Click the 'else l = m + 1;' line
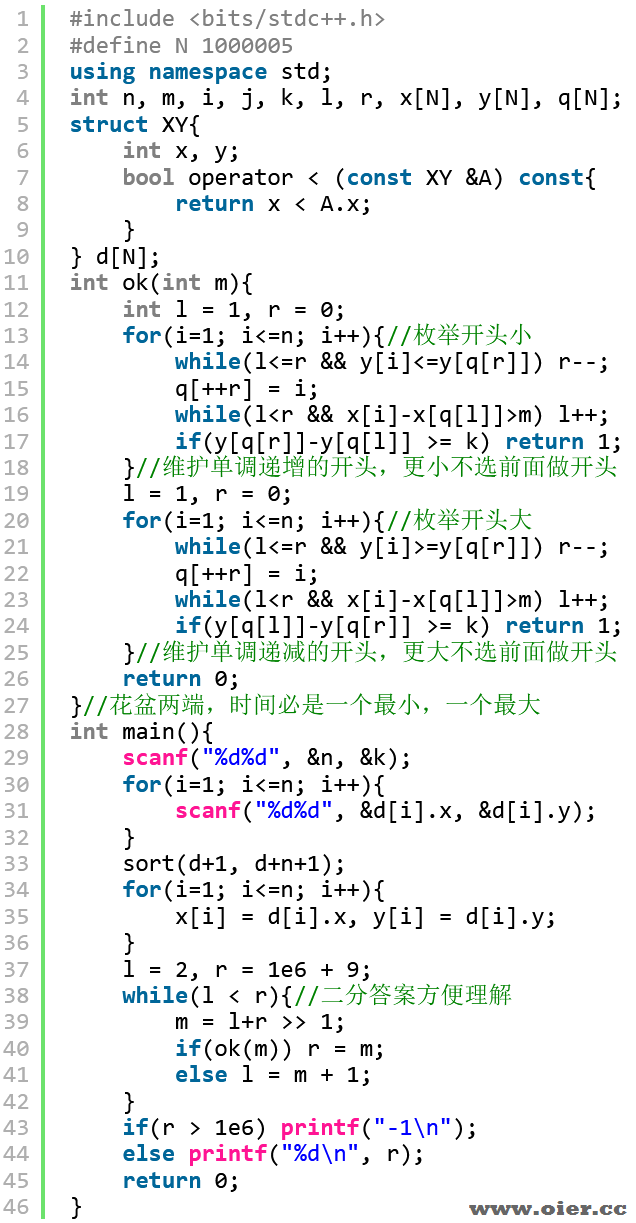Viewport: 636px width, 1223px height. (x=273, y=1074)
